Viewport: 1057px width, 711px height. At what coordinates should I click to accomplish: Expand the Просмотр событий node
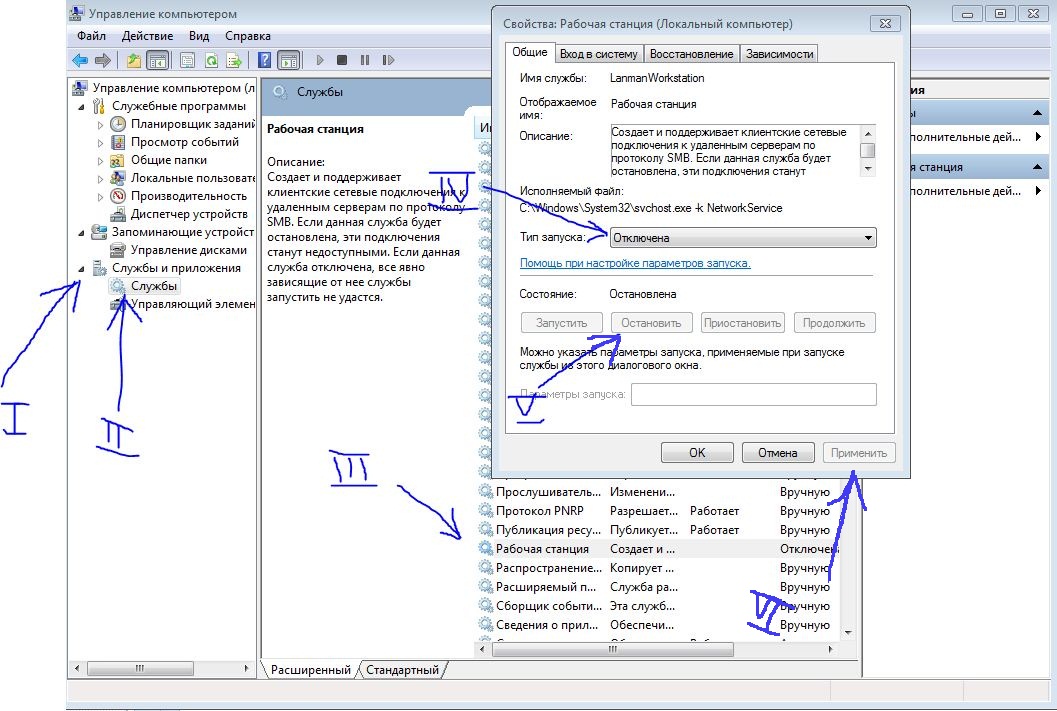pos(100,143)
